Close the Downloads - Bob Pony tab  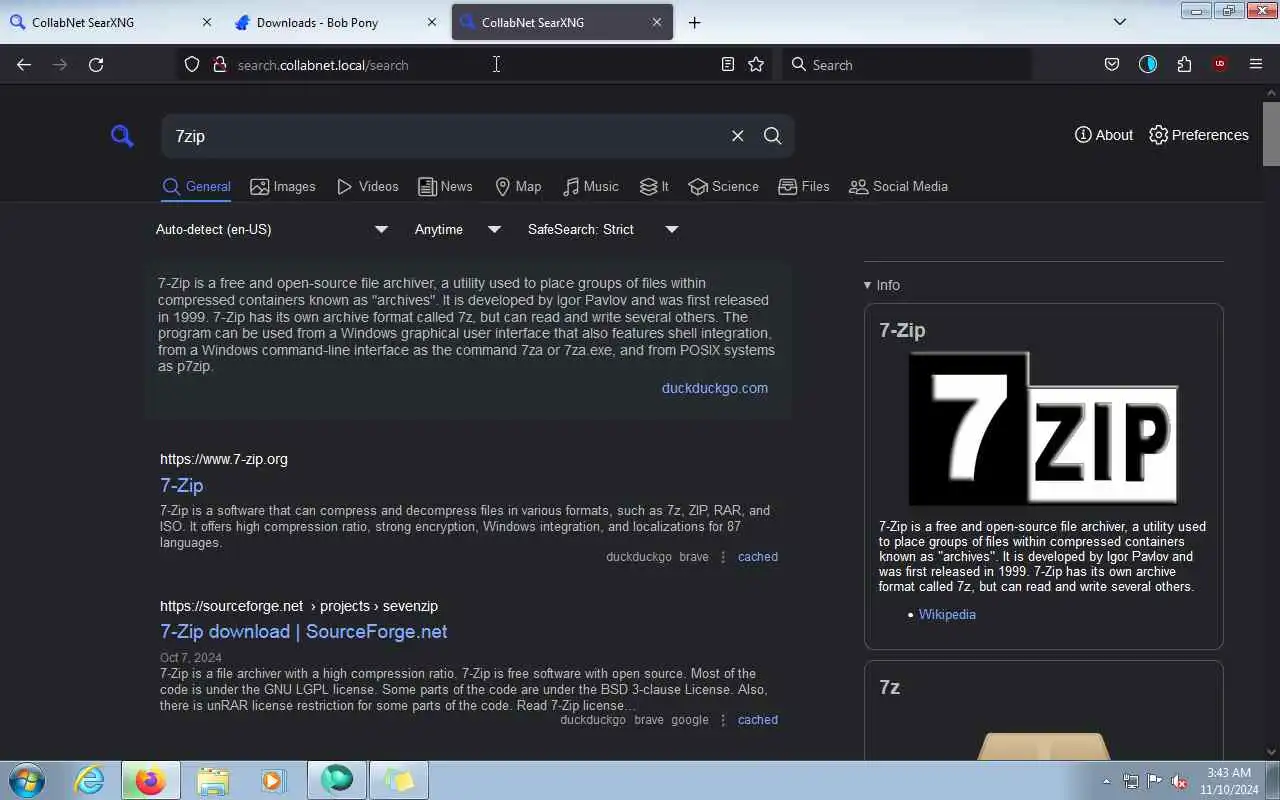(432, 22)
